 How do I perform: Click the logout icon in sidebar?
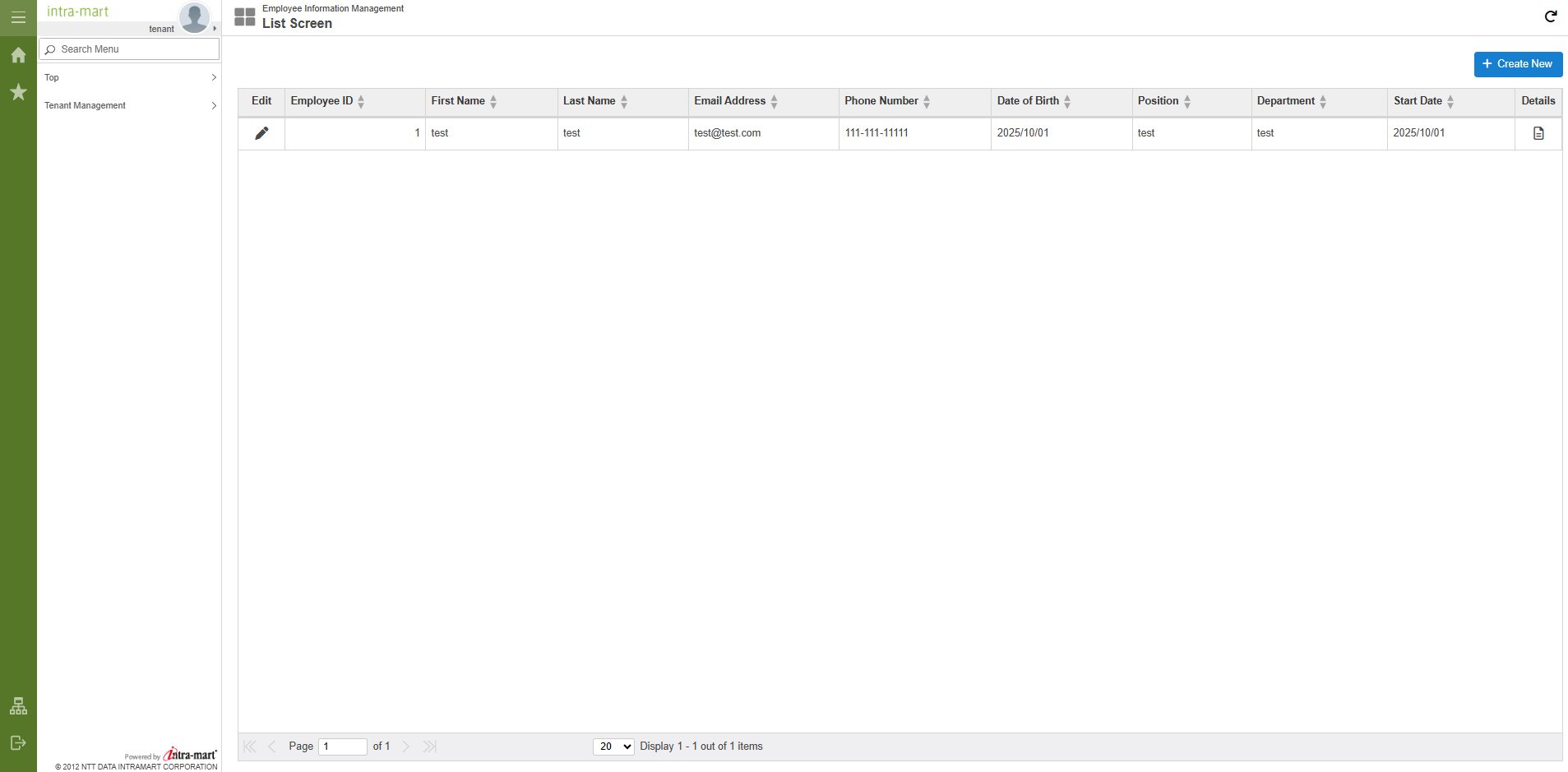pos(18,743)
